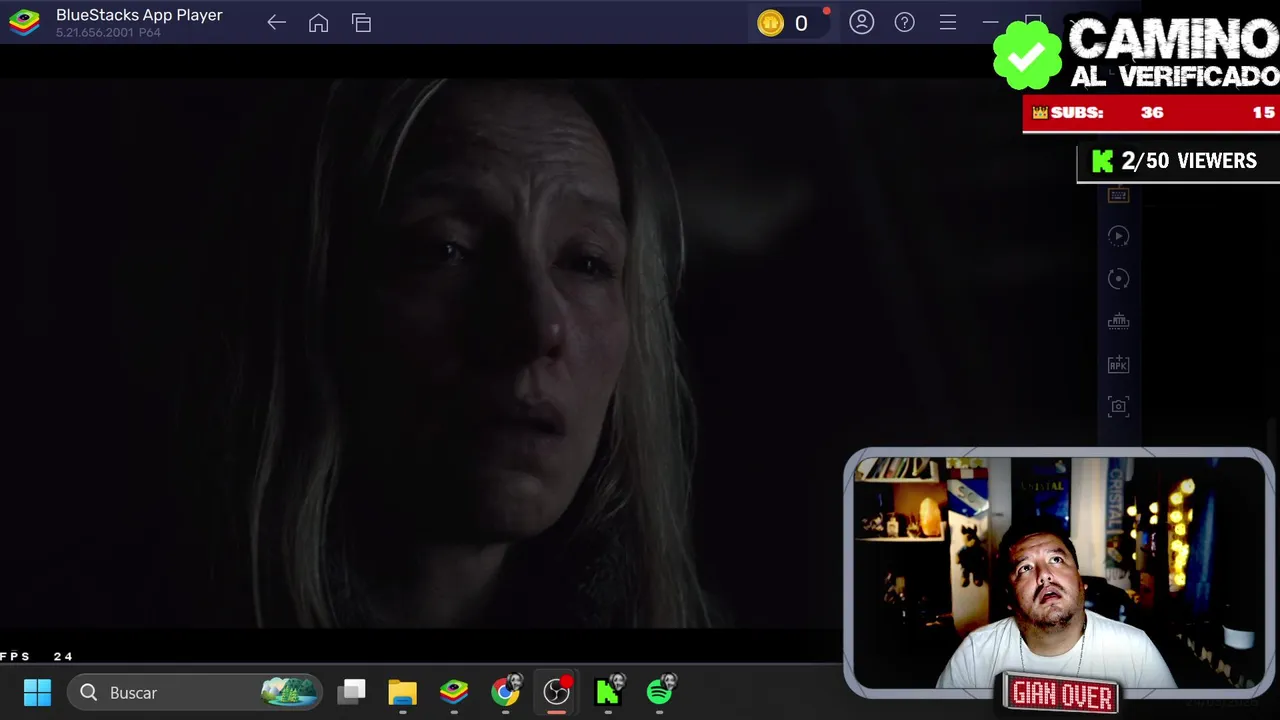Take screenshot using sidebar camera icon

(x=1118, y=406)
